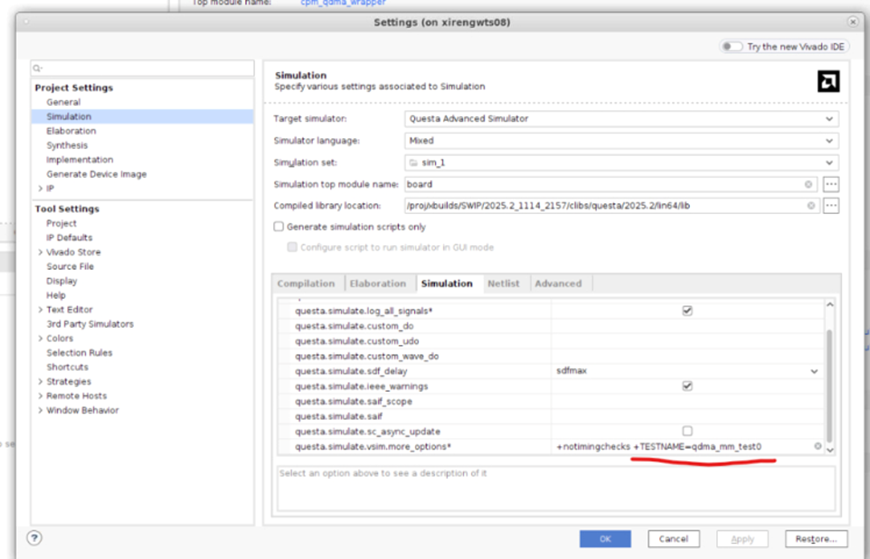
Task: Open sdf_delay sdfmax dropdown
Action: tap(814, 371)
